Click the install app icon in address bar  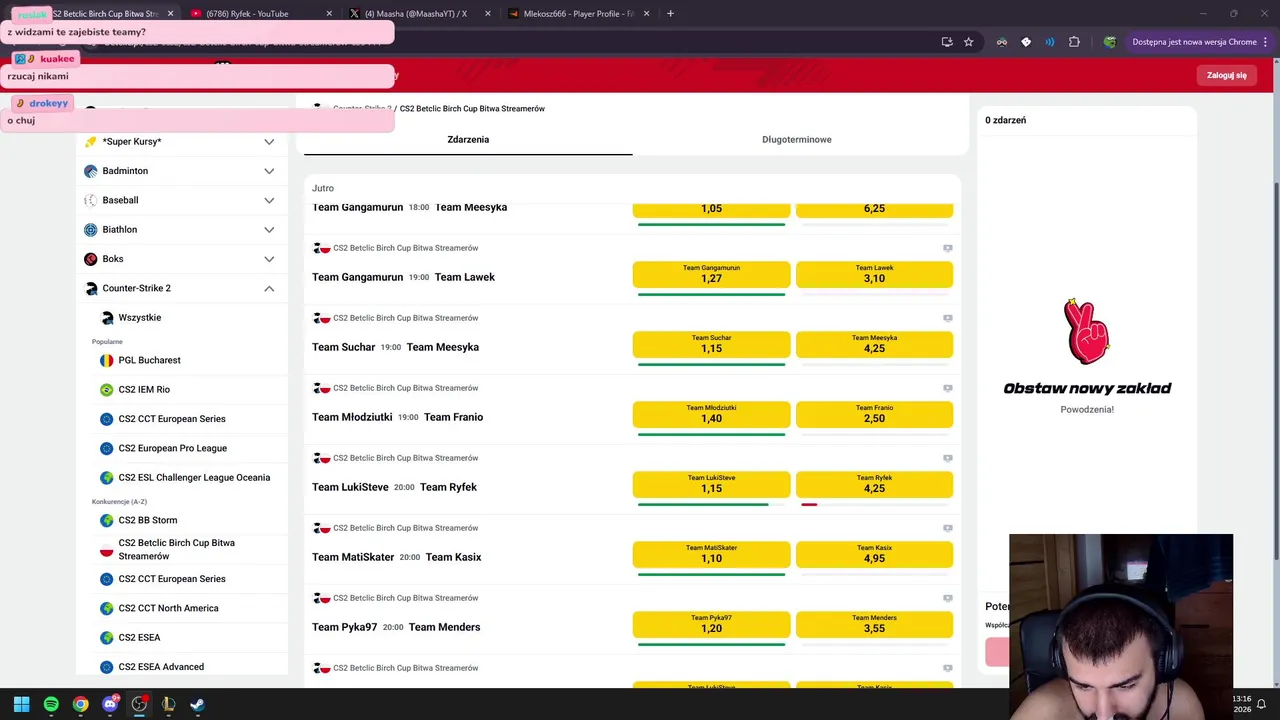(x=947, y=42)
